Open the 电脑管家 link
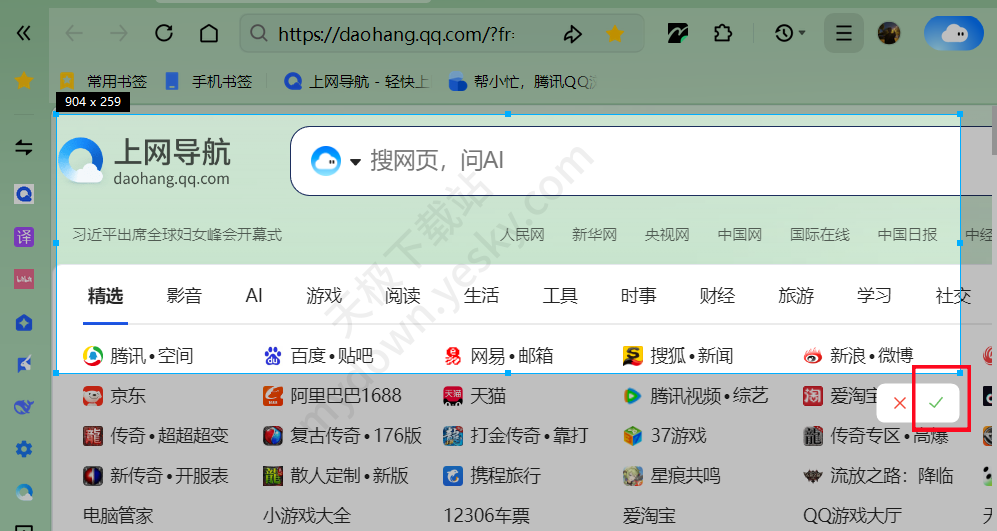The image size is (997, 531). [118, 516]
